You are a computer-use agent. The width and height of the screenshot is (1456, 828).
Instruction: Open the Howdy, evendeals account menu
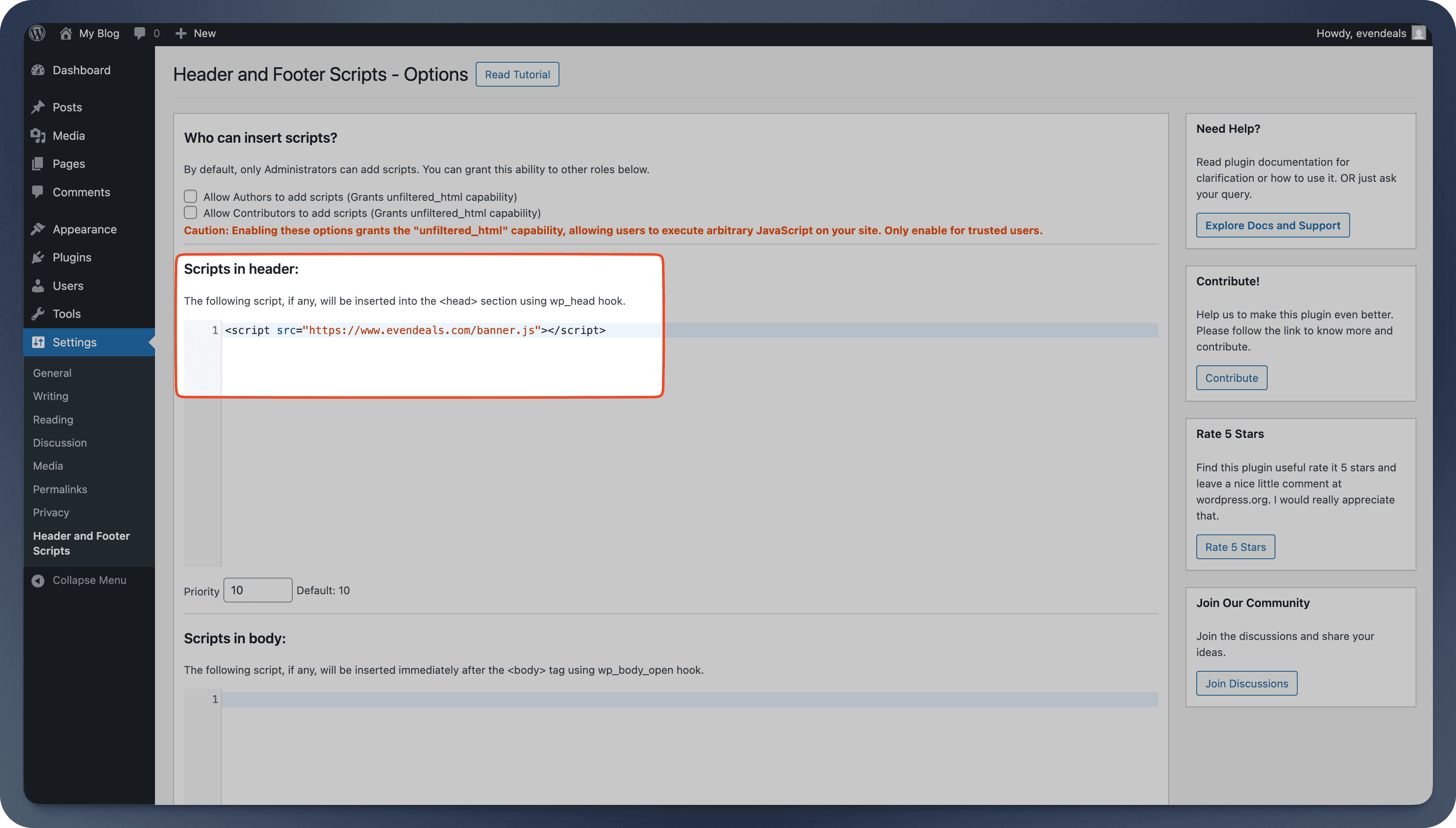pos(1370,33)
